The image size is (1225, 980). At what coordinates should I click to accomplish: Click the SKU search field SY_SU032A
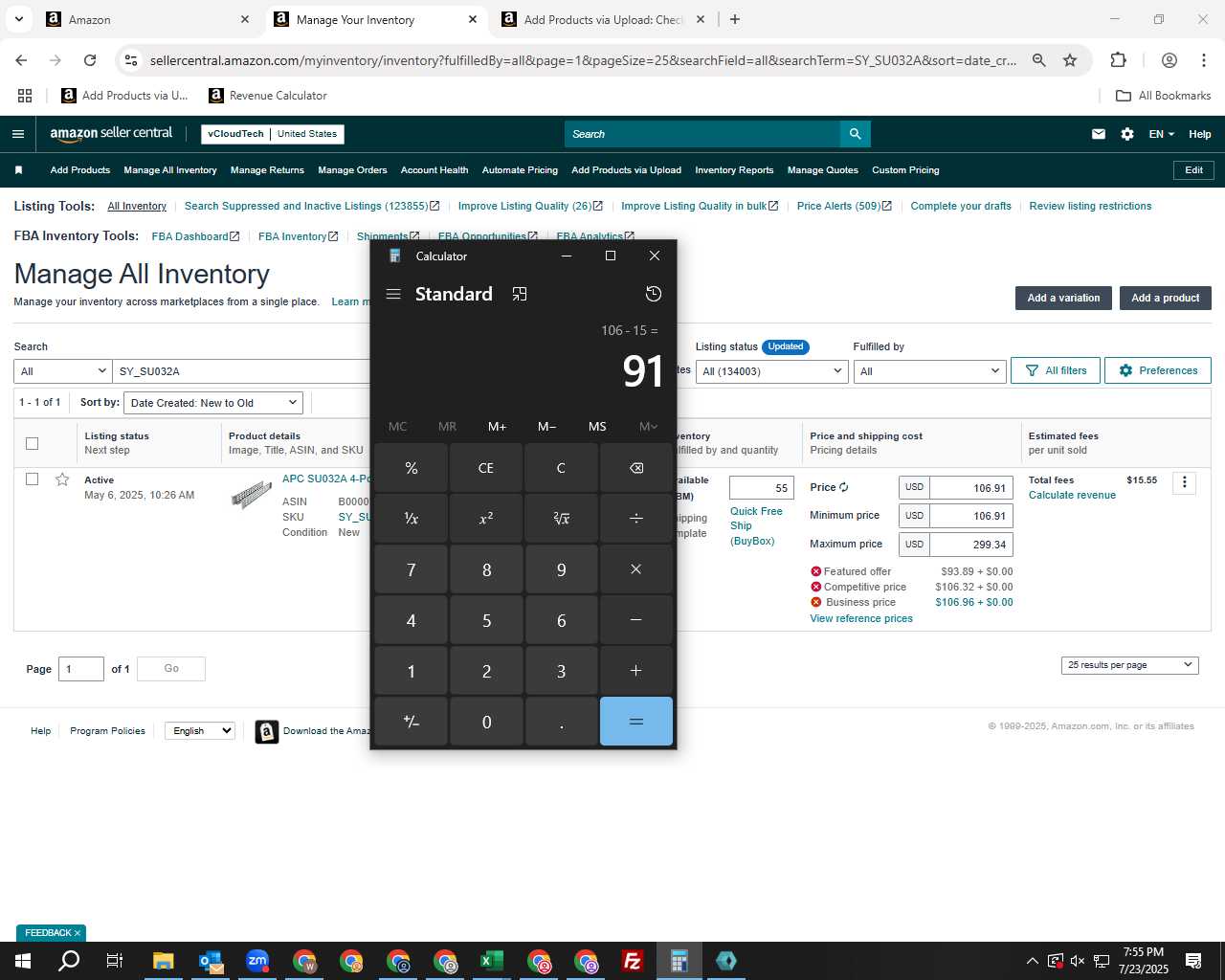click(241, 371)
